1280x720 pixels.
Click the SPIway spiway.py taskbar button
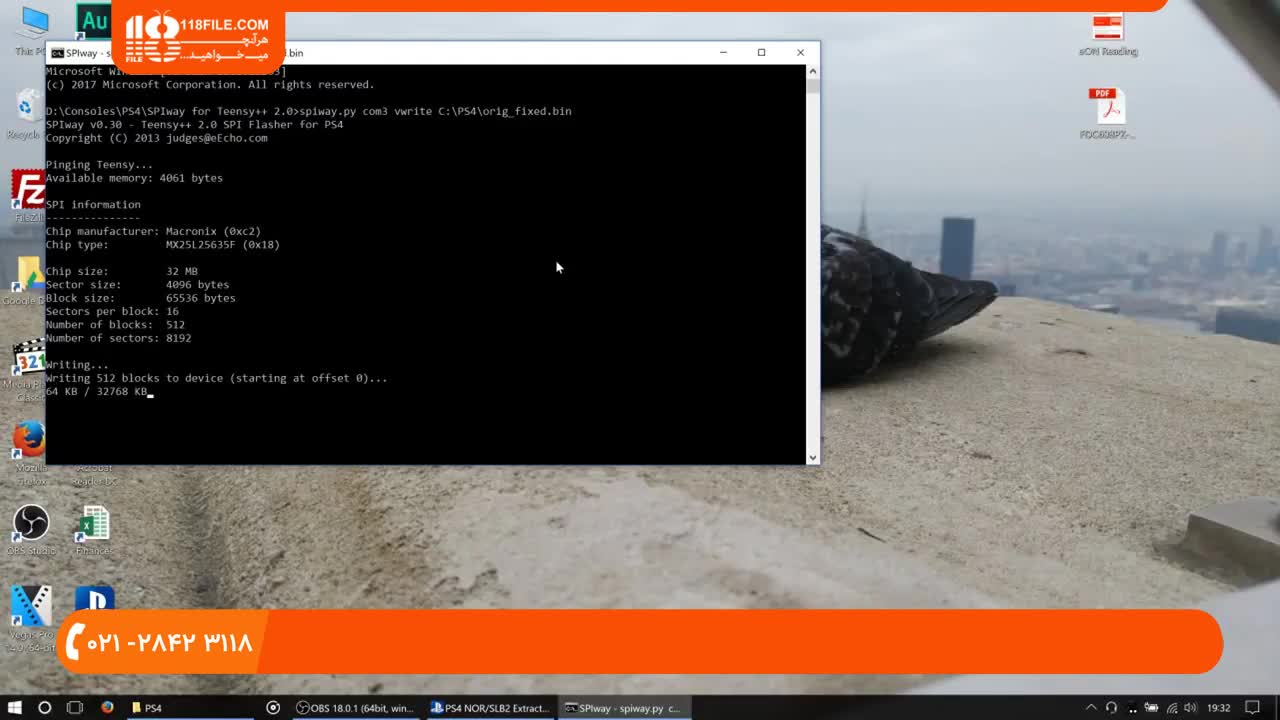(x=623, y=708)
